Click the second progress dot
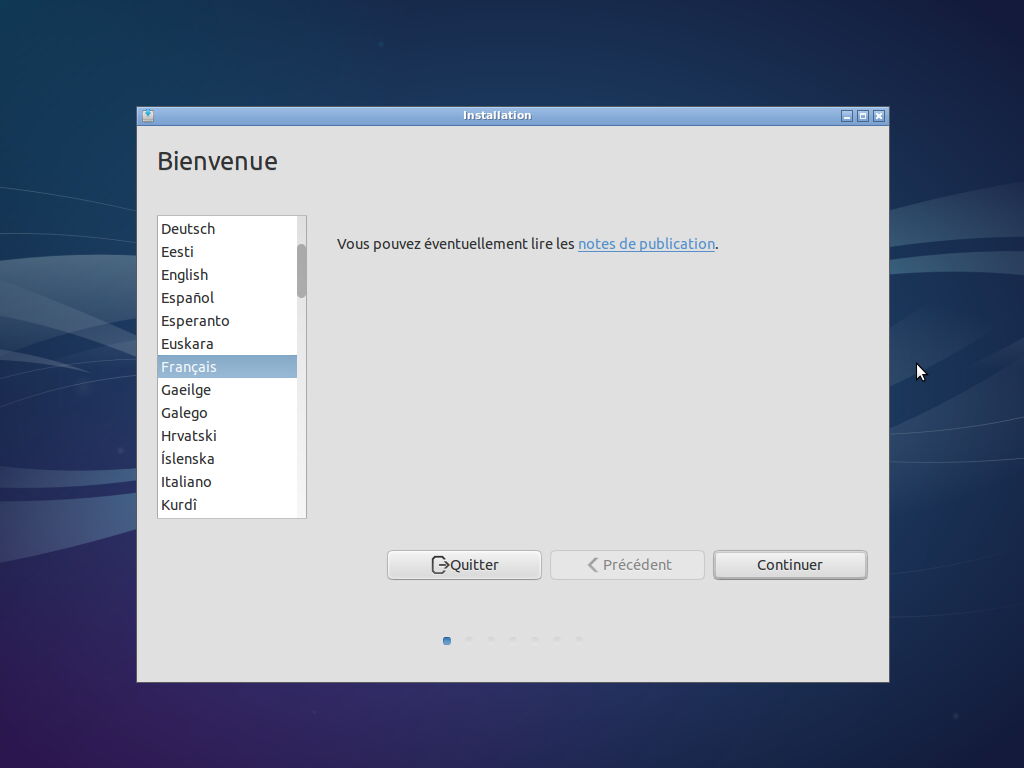Screen dimensions: 1024x768 (468, 640)
